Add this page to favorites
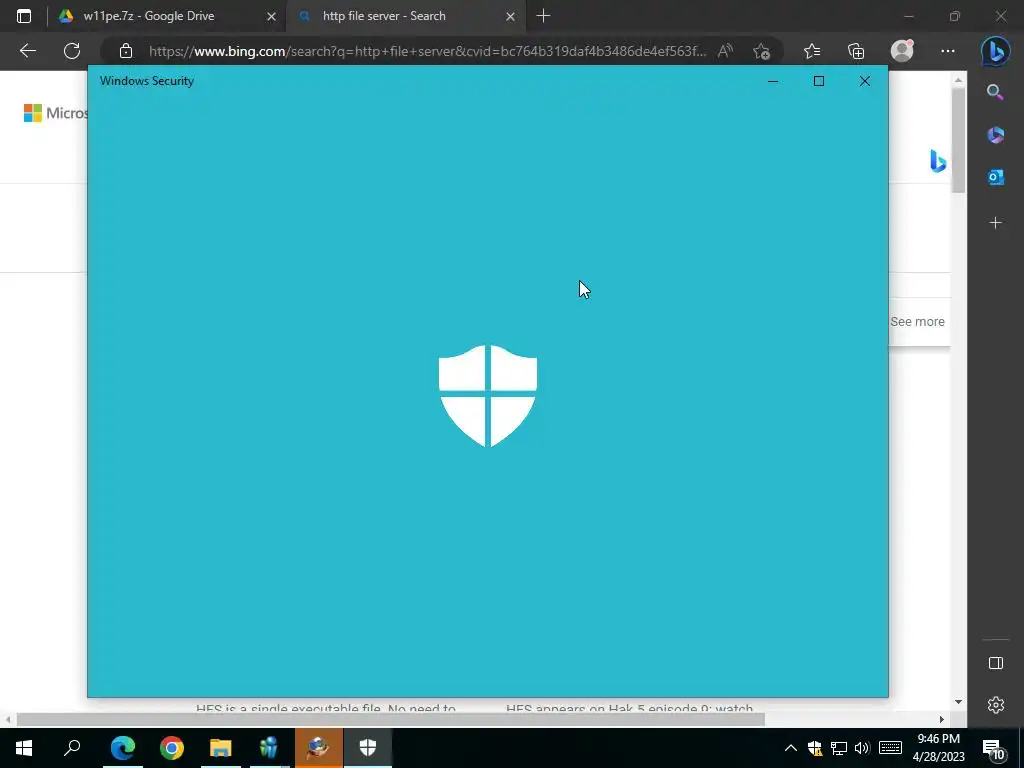 tap(761, 51)
